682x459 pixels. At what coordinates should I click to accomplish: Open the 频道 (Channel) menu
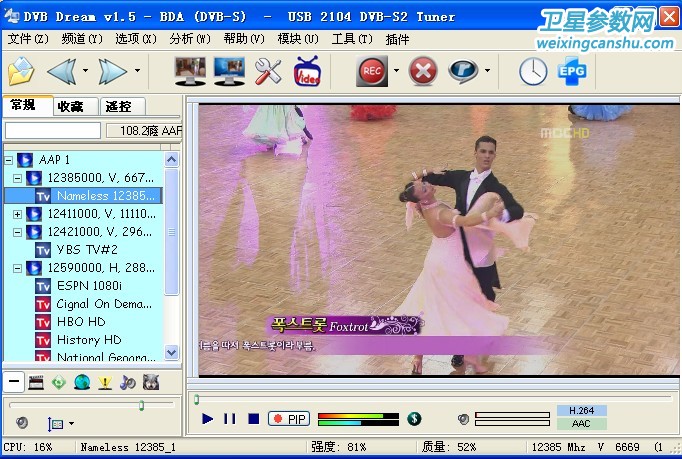coord(82,39)
